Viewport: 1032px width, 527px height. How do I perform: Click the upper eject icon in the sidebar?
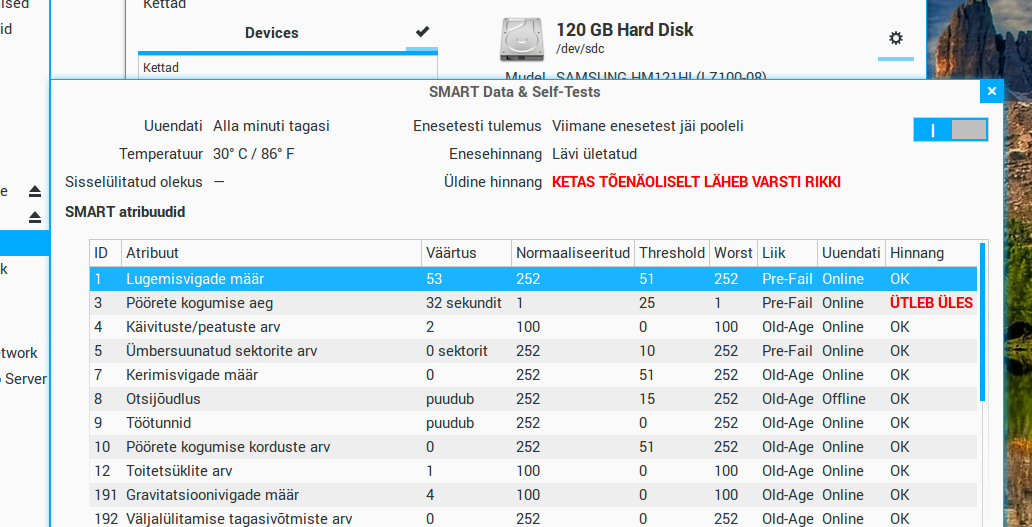35,191
